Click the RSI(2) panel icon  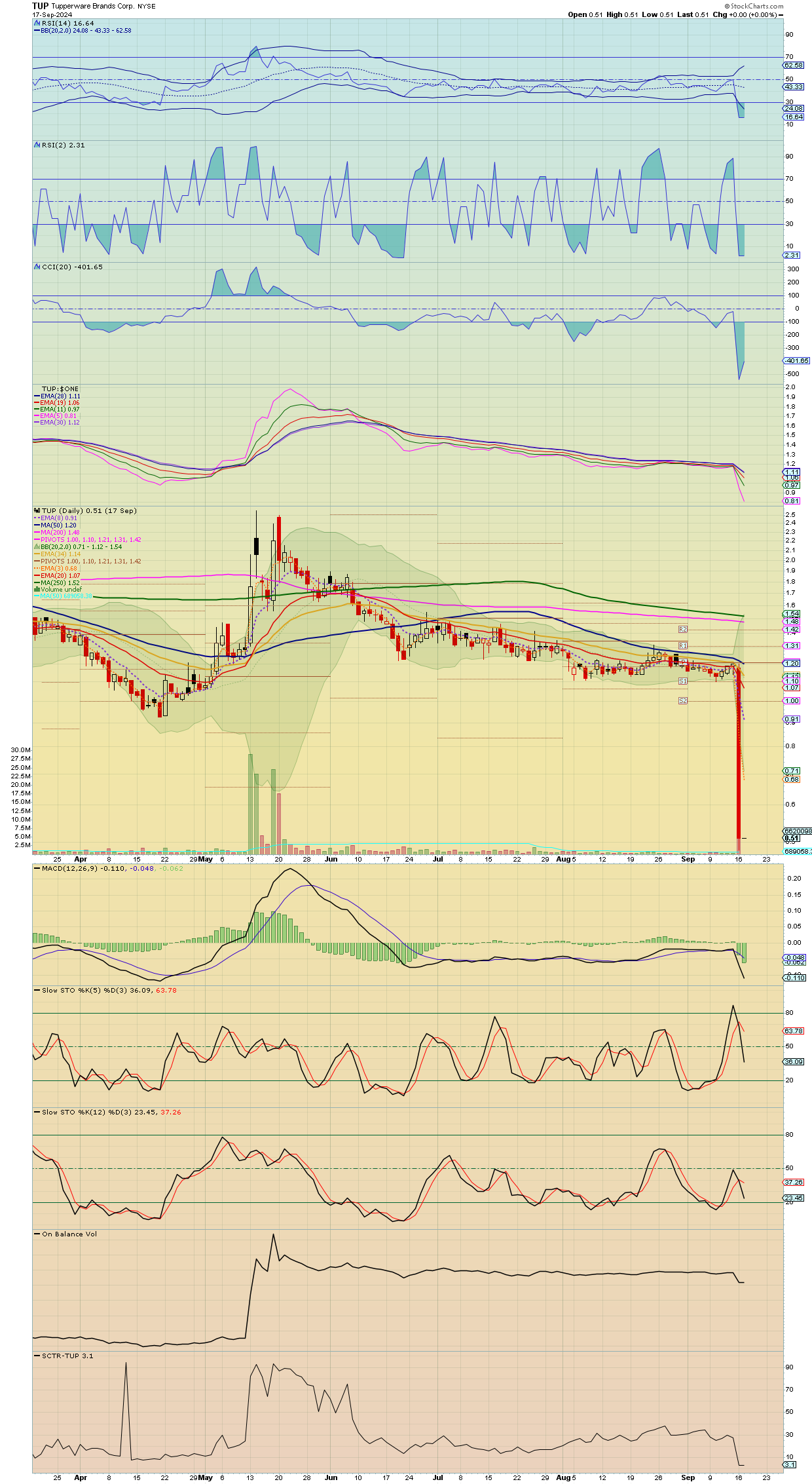[x=37, y=145]
